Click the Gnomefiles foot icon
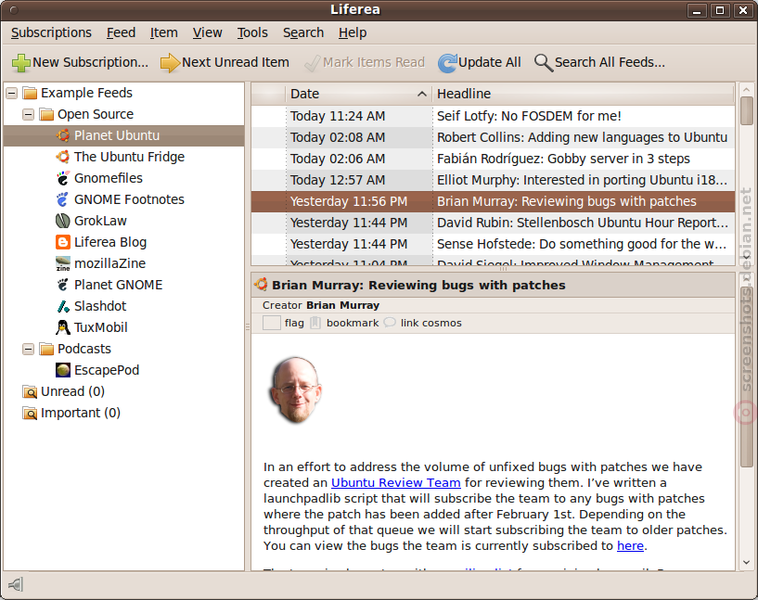The width and height of the screenshot is (758, 600). [x=63, y=178]
